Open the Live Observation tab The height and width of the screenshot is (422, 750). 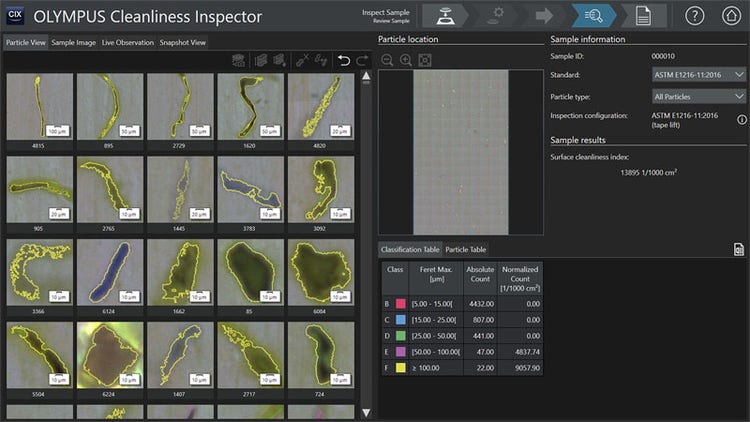point(128,43)
